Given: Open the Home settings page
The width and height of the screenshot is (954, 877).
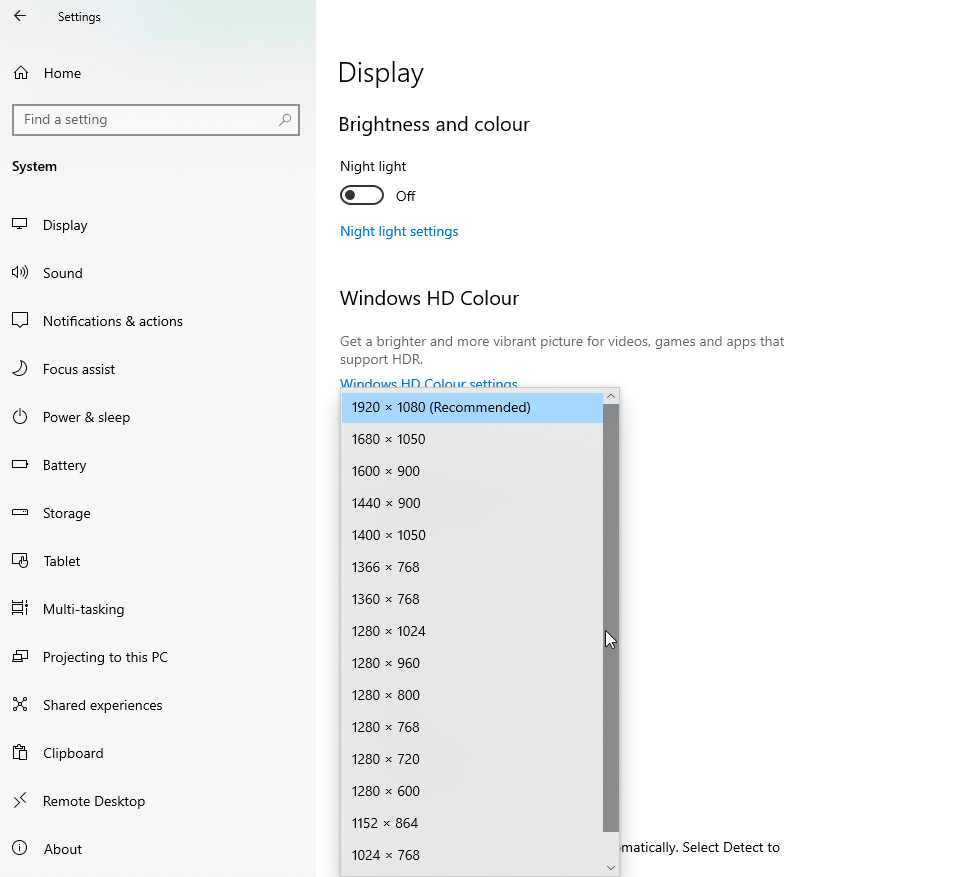Looking at the screenshot, I should click(x=156, y=73).
